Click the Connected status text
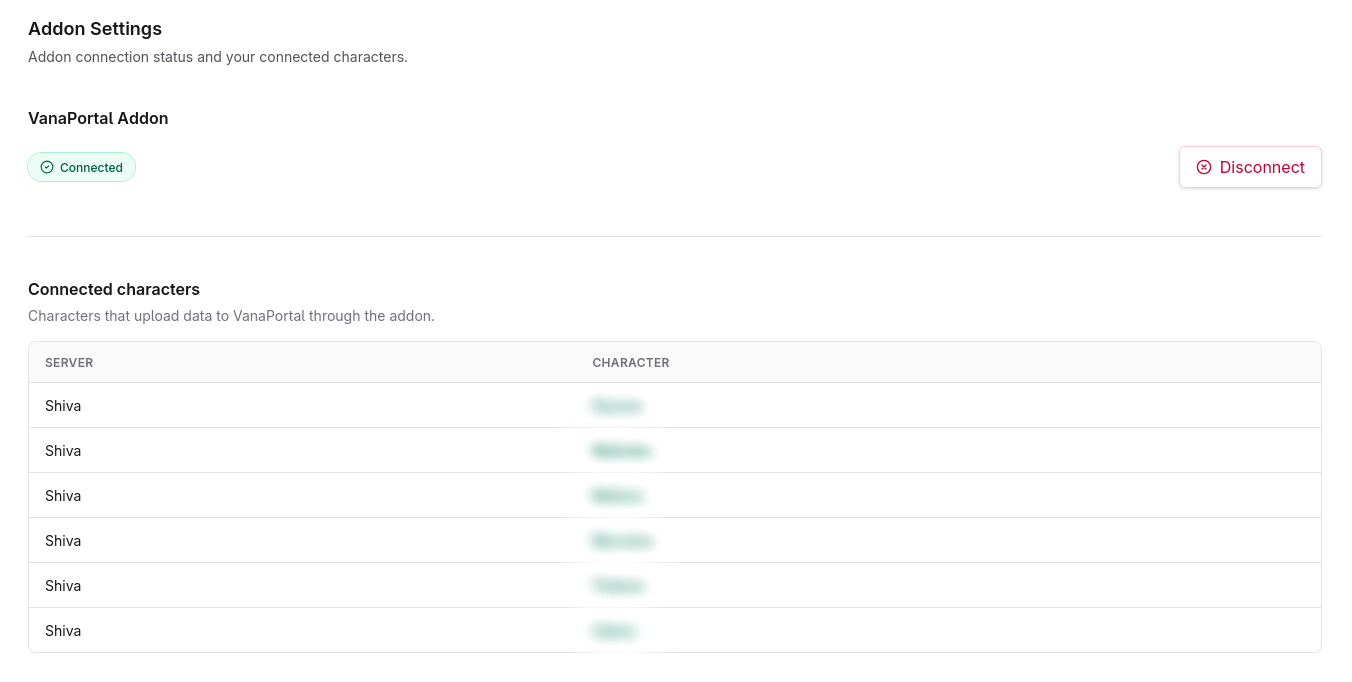1352x682 pixels. [x=91, y=168]
